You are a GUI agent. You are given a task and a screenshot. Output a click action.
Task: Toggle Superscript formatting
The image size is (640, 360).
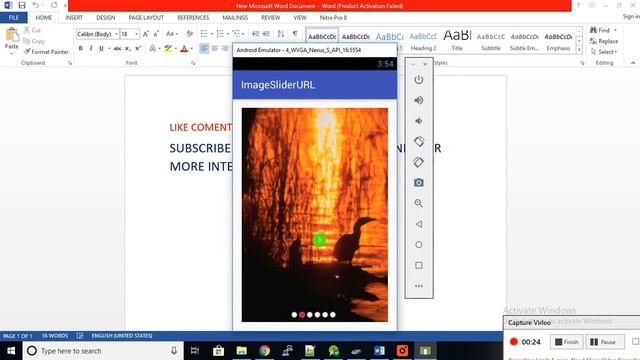[138, 48]
